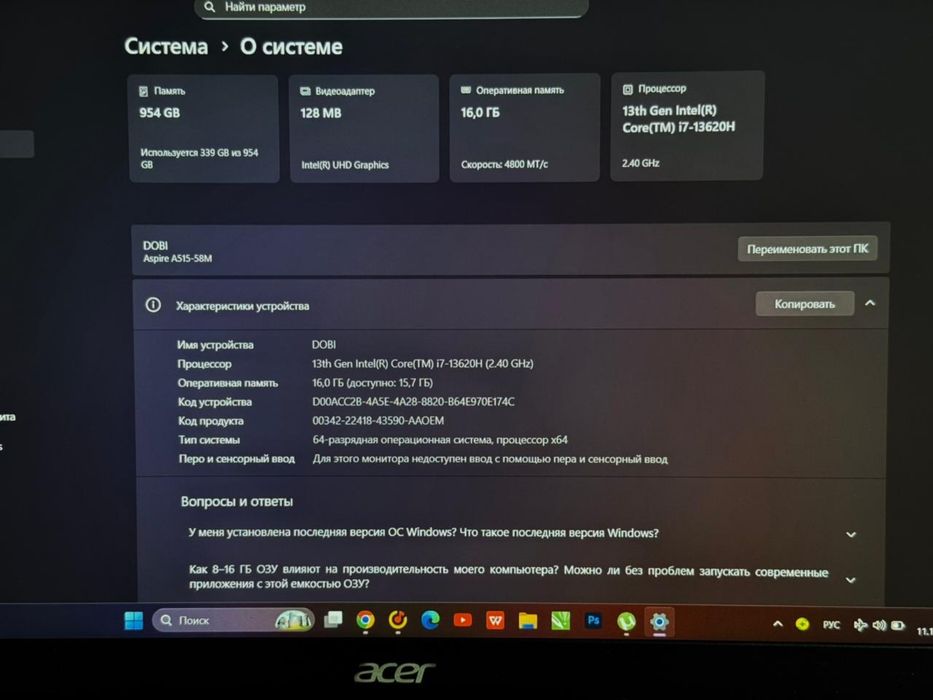
Task: Click the info icon beside Характеристики устройства
Action: coord(153,305)
